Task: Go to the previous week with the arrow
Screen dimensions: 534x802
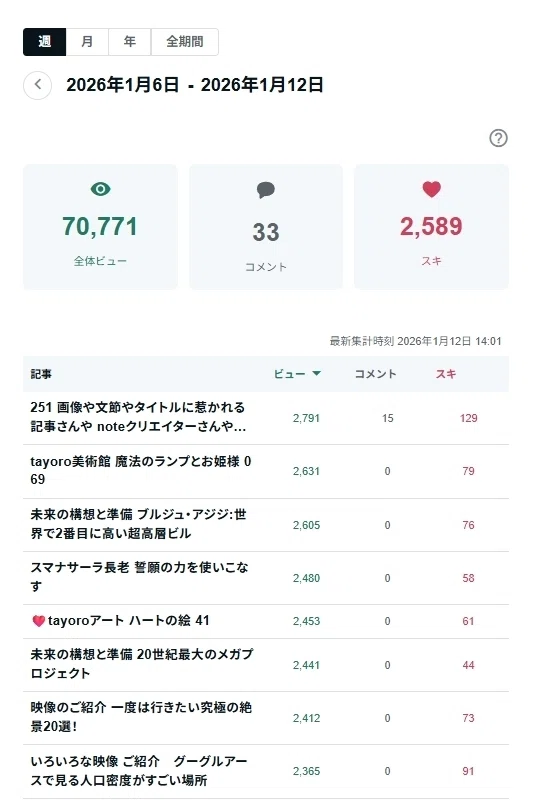Action: pyautogui.click(x=37, y=85)
